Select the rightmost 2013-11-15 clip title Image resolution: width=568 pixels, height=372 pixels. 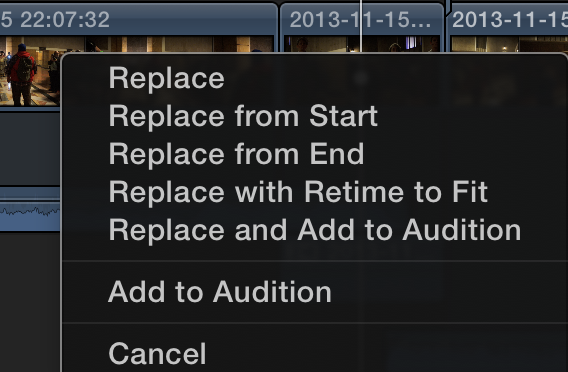pos(510,20)
